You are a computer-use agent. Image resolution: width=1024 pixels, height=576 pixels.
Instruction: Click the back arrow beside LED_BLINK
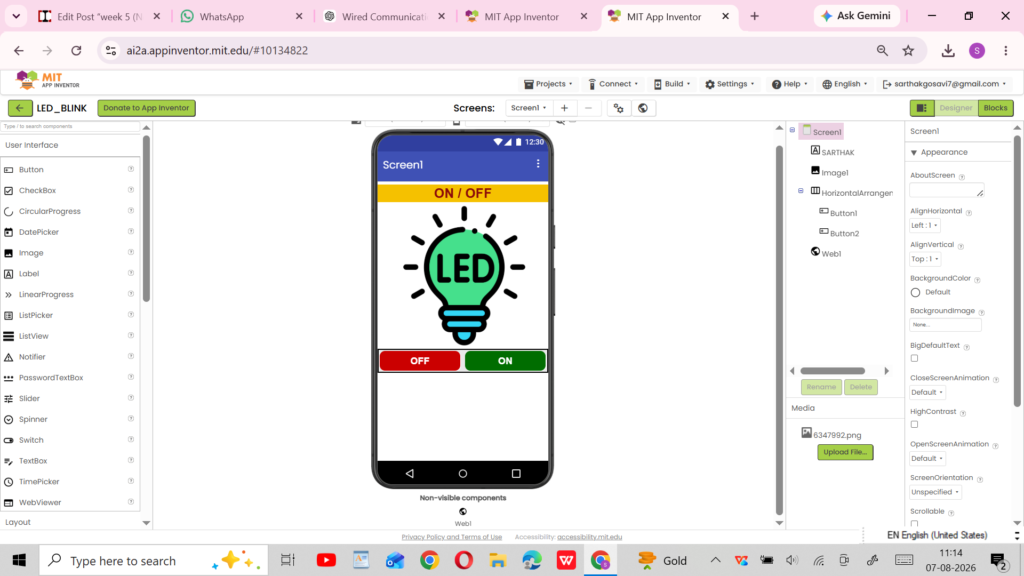(20, 108)
